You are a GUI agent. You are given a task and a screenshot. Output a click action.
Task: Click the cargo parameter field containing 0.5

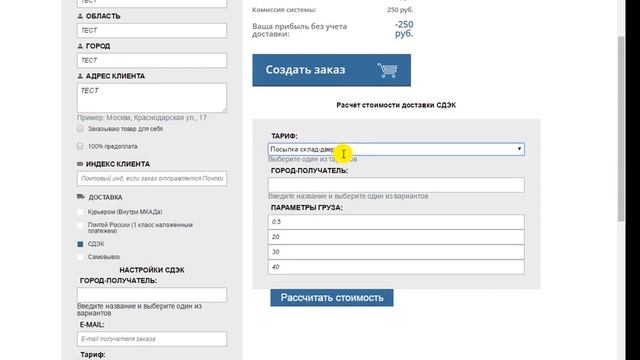(396, 222)
